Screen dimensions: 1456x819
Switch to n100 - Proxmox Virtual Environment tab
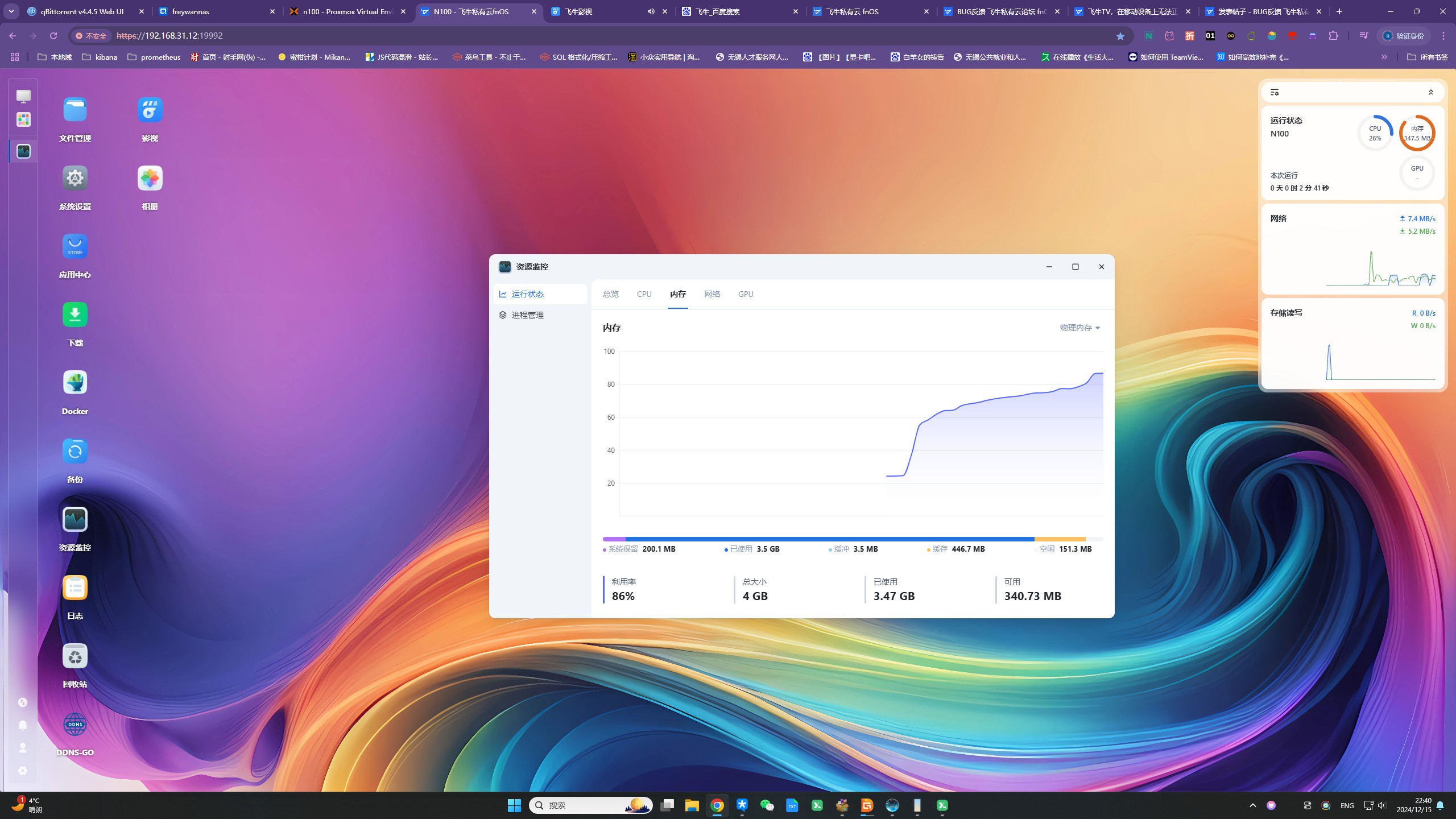pyautogui.click(x=348, y=11)
